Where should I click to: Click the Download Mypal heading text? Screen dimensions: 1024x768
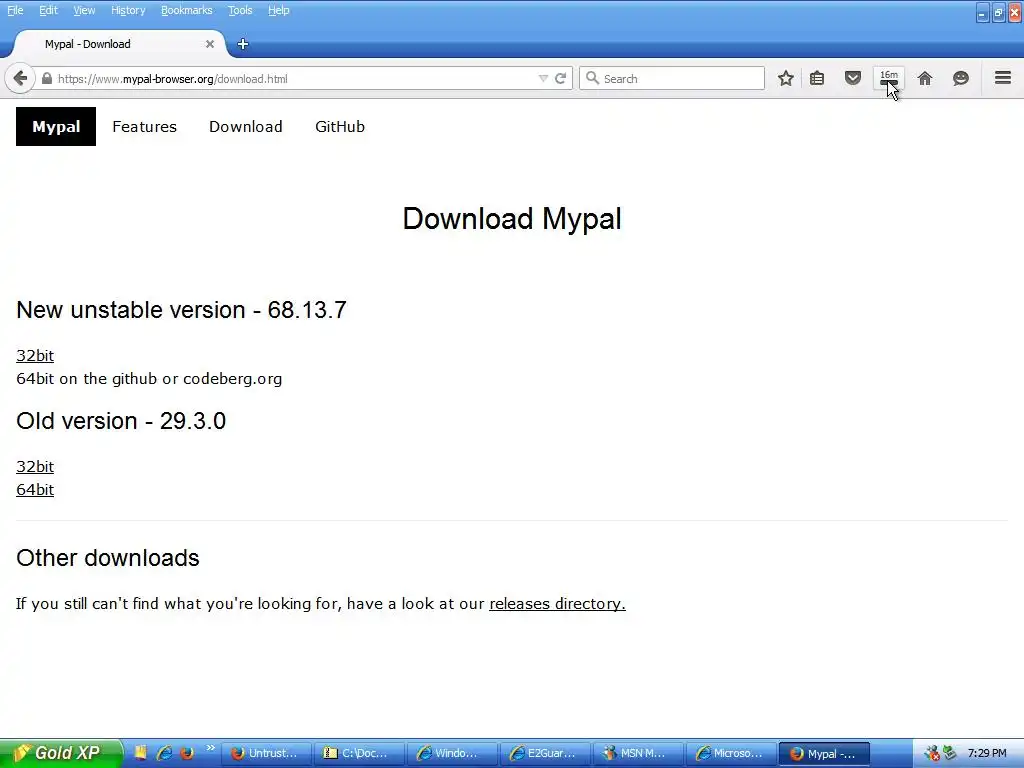click(x=512, y=218)
